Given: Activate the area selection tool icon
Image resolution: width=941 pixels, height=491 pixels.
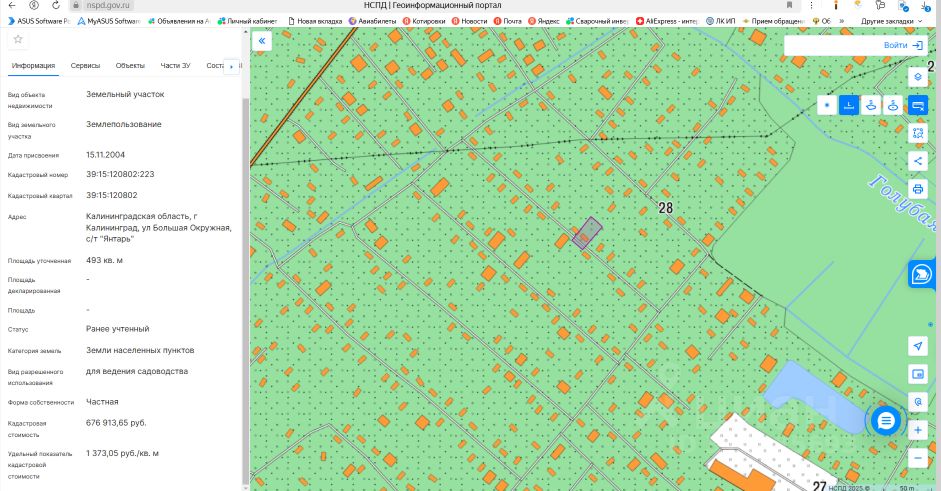Looking at the screenshot, I should click(918, 133).
